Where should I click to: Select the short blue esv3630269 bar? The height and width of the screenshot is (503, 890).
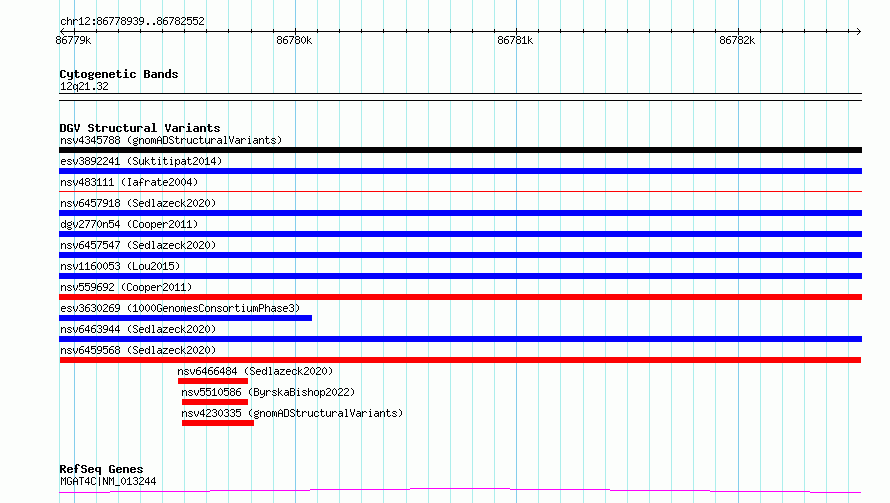[x=186, y=318]
